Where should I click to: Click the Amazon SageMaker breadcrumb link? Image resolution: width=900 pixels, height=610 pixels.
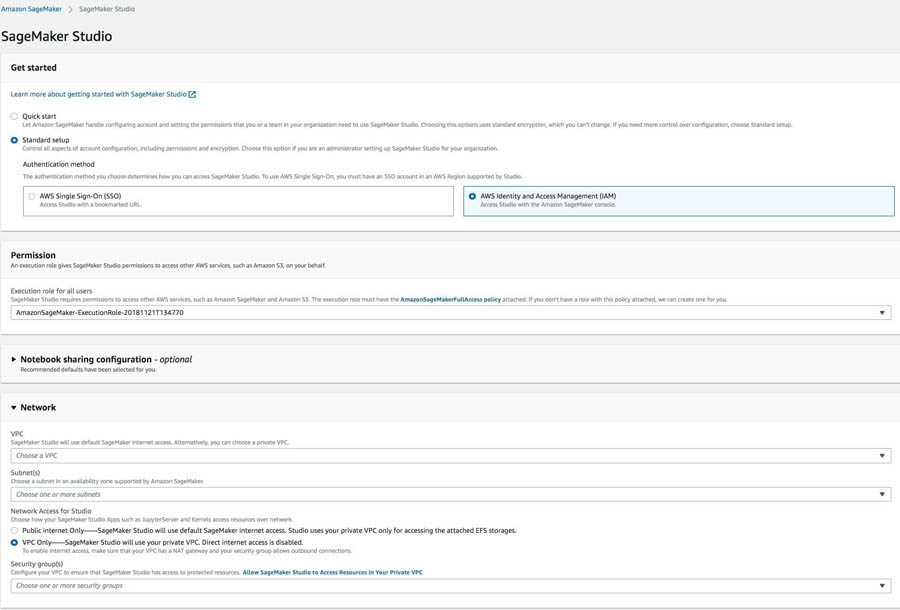tap(31, 9)
